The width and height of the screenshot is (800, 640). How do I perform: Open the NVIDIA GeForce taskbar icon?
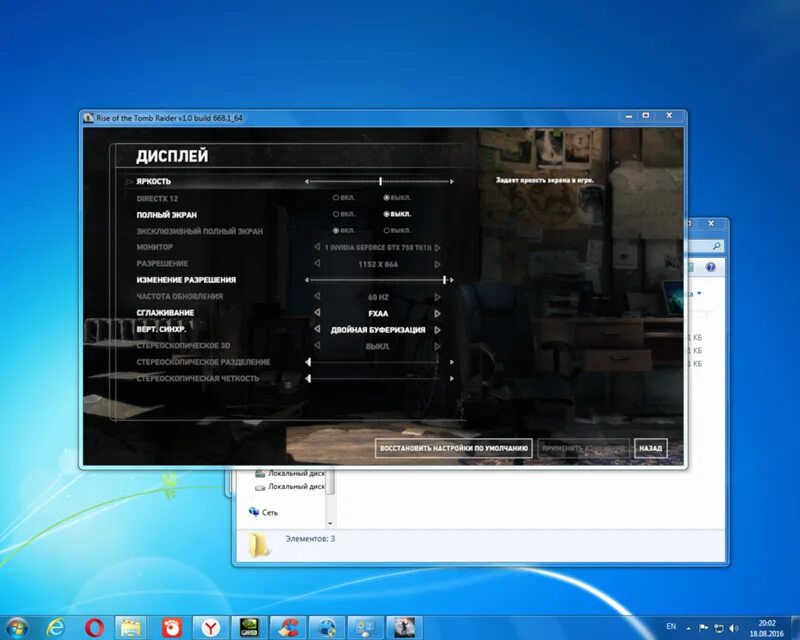pos(249,628)
